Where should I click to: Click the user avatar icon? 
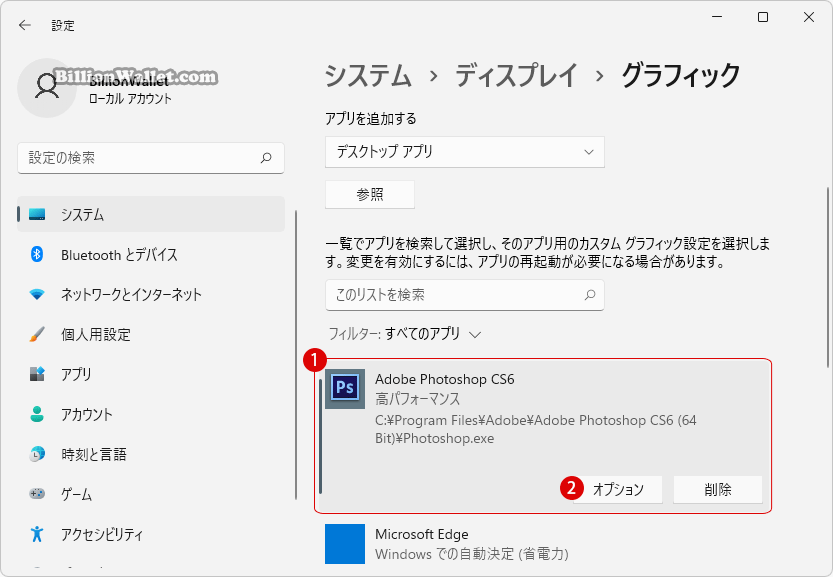pyautogui.click(x=47, y=88)
